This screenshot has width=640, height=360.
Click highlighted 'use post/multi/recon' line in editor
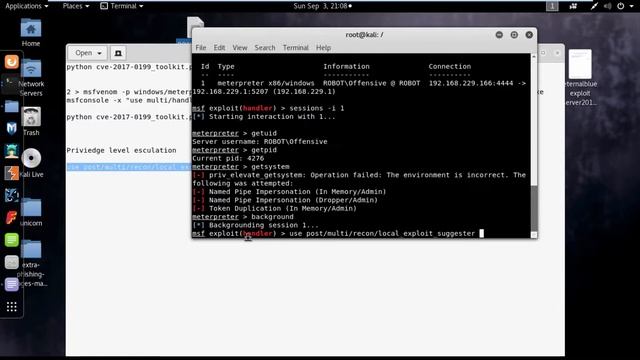[129, 167]
